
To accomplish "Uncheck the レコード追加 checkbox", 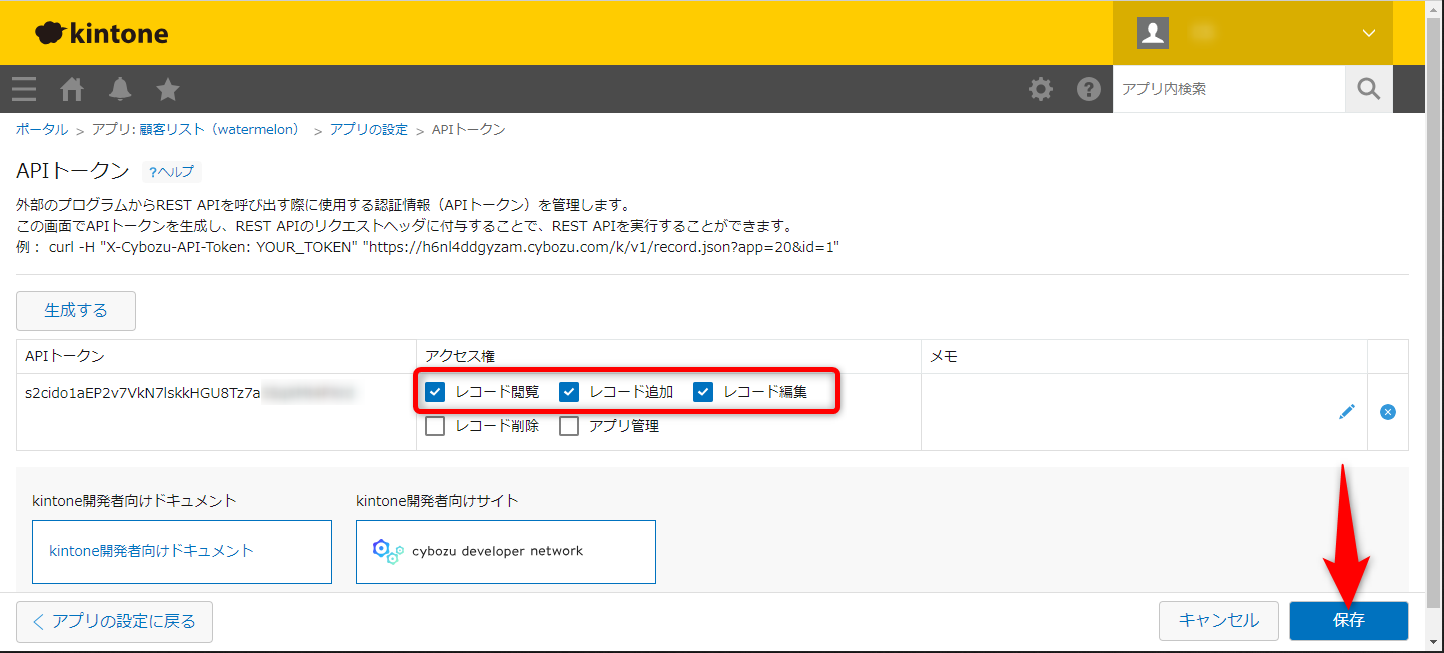I will coord(569,392).
